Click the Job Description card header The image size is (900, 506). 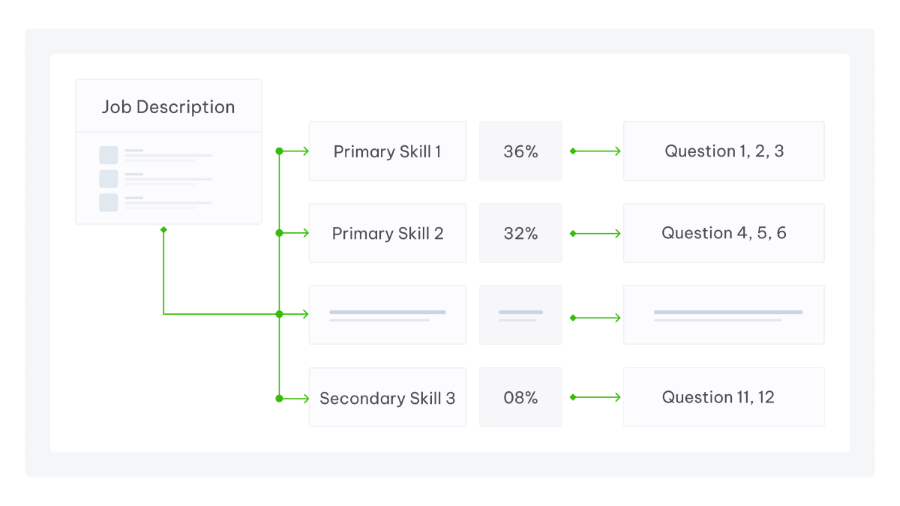[x=168, y=107]
